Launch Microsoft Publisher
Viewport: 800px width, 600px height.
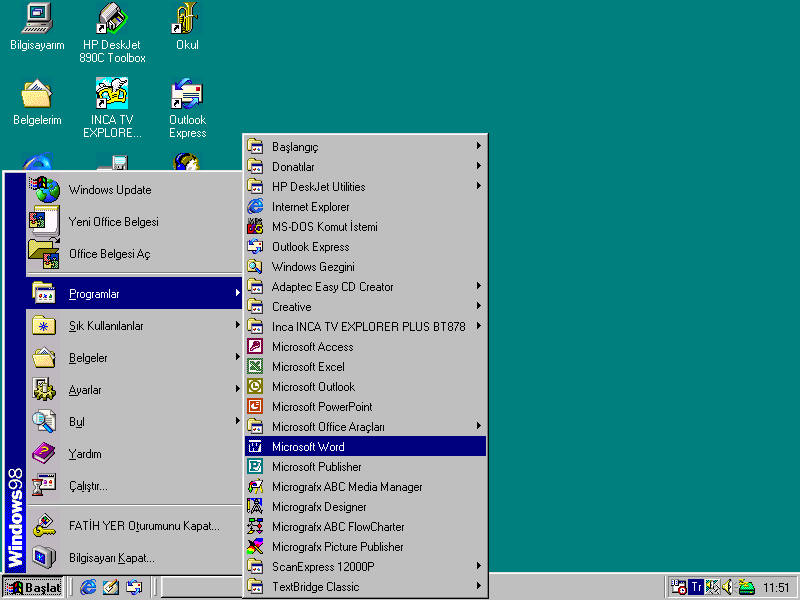365,466
